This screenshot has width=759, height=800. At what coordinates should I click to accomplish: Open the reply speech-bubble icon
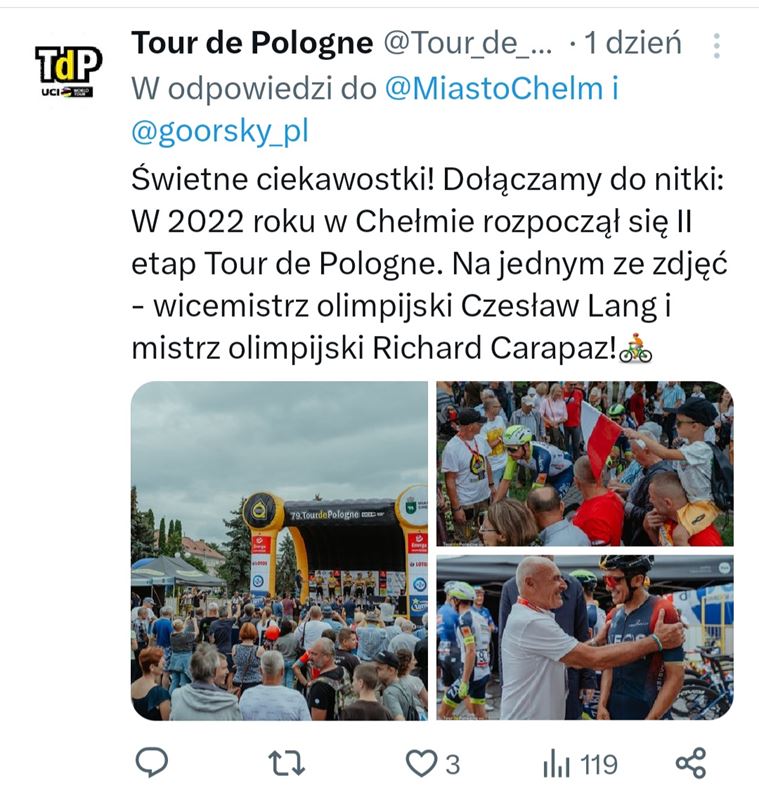tap(151, 762)
